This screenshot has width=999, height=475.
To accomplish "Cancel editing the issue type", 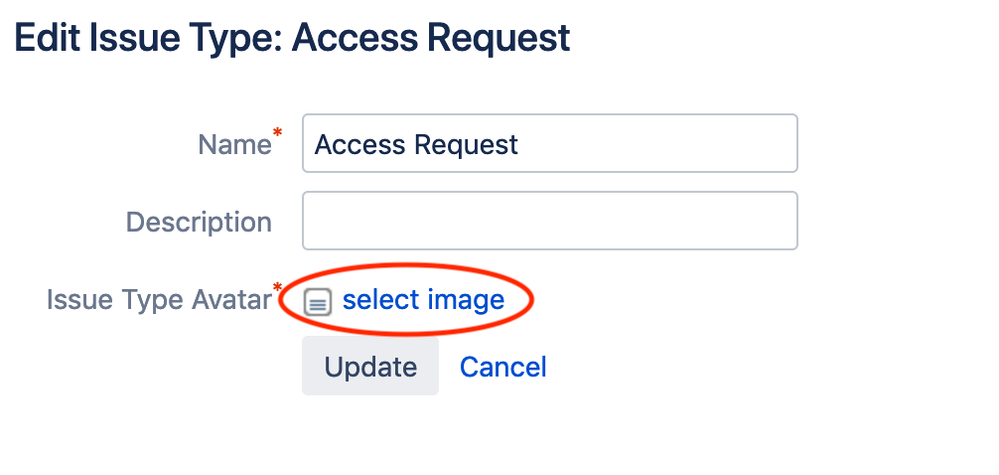I will (503, 367).
